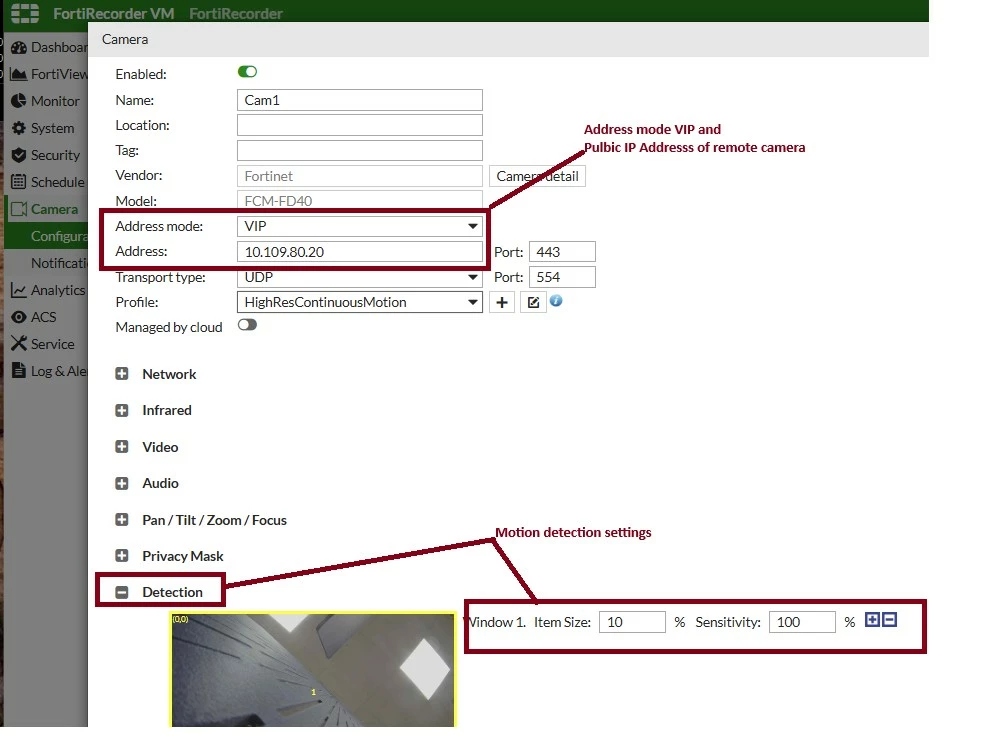Click the Camera icon in sidebar
Image resolution: width=986 pixels, height=742 pixels.
click(19, 209)
